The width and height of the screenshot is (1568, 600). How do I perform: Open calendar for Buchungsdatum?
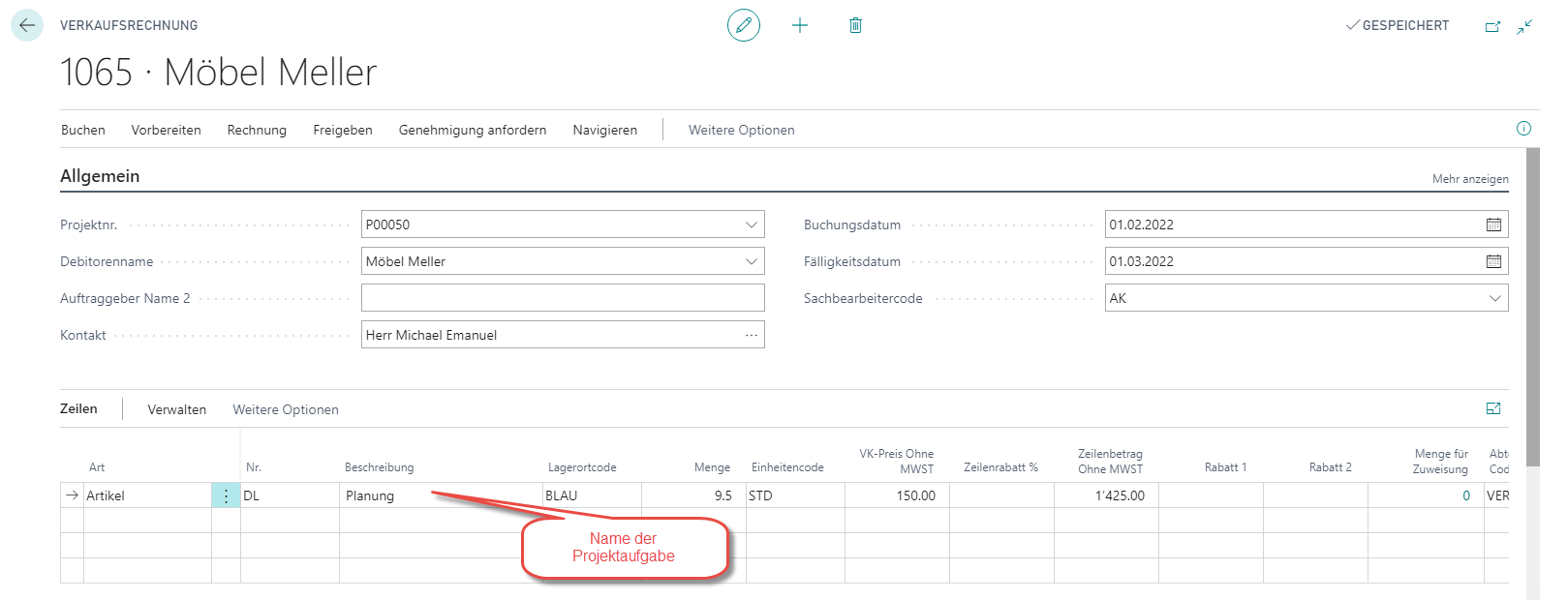tap(1493, 225)
